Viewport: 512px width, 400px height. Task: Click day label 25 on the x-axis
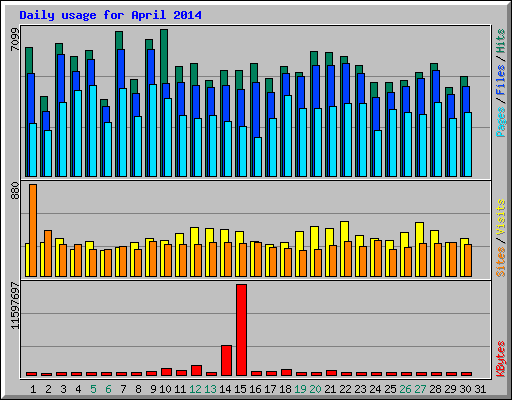coord(390,389)
